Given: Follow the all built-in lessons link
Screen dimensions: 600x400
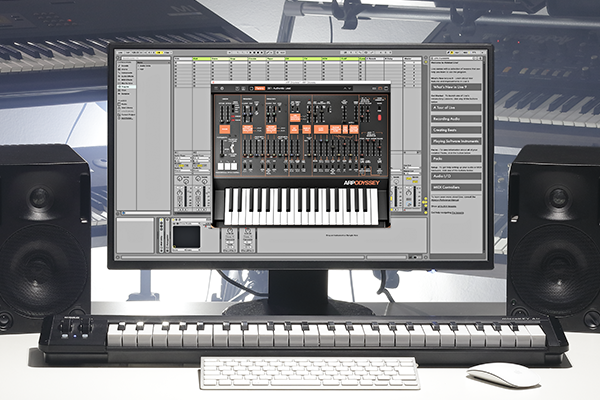Looking at the screenshot, I should [447, 206].
